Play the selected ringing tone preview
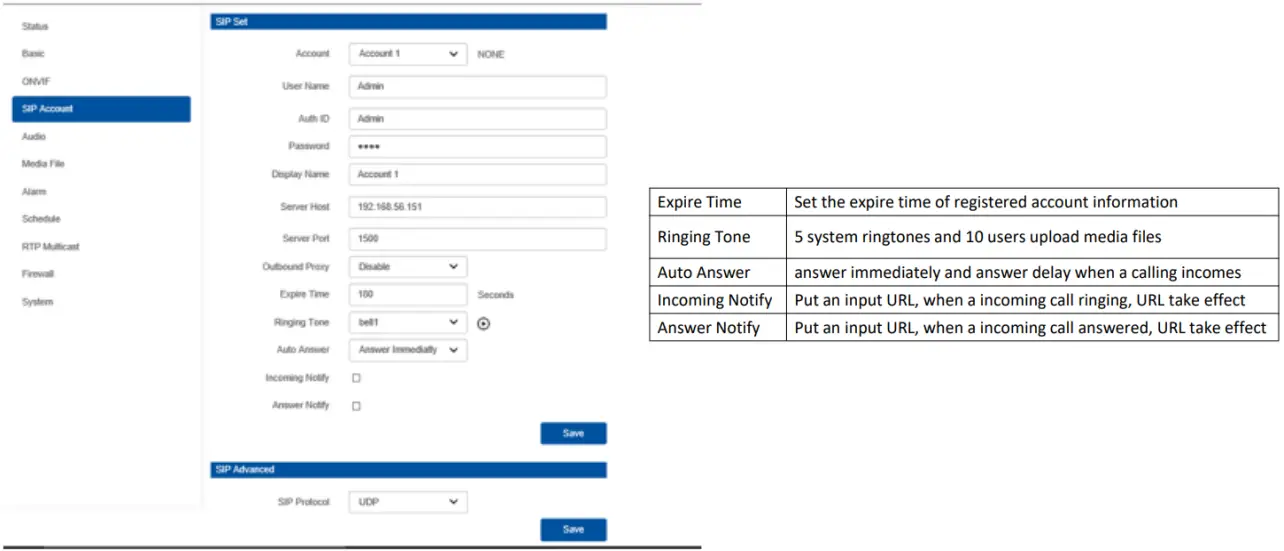This screenshot has height=551, width=1284. [x=484, y=323]
